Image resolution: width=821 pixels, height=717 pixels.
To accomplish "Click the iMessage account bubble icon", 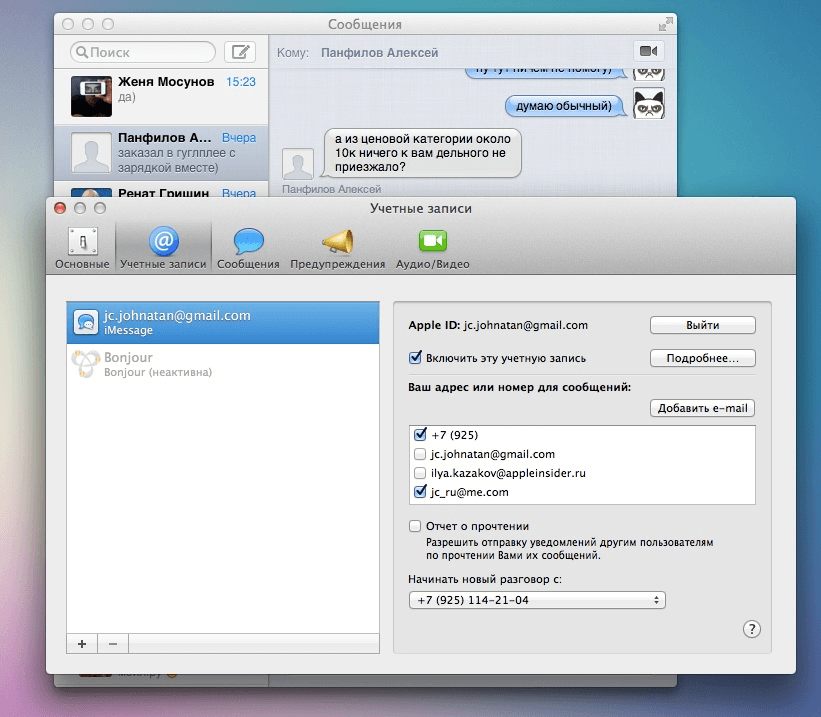I will (86, 322).
